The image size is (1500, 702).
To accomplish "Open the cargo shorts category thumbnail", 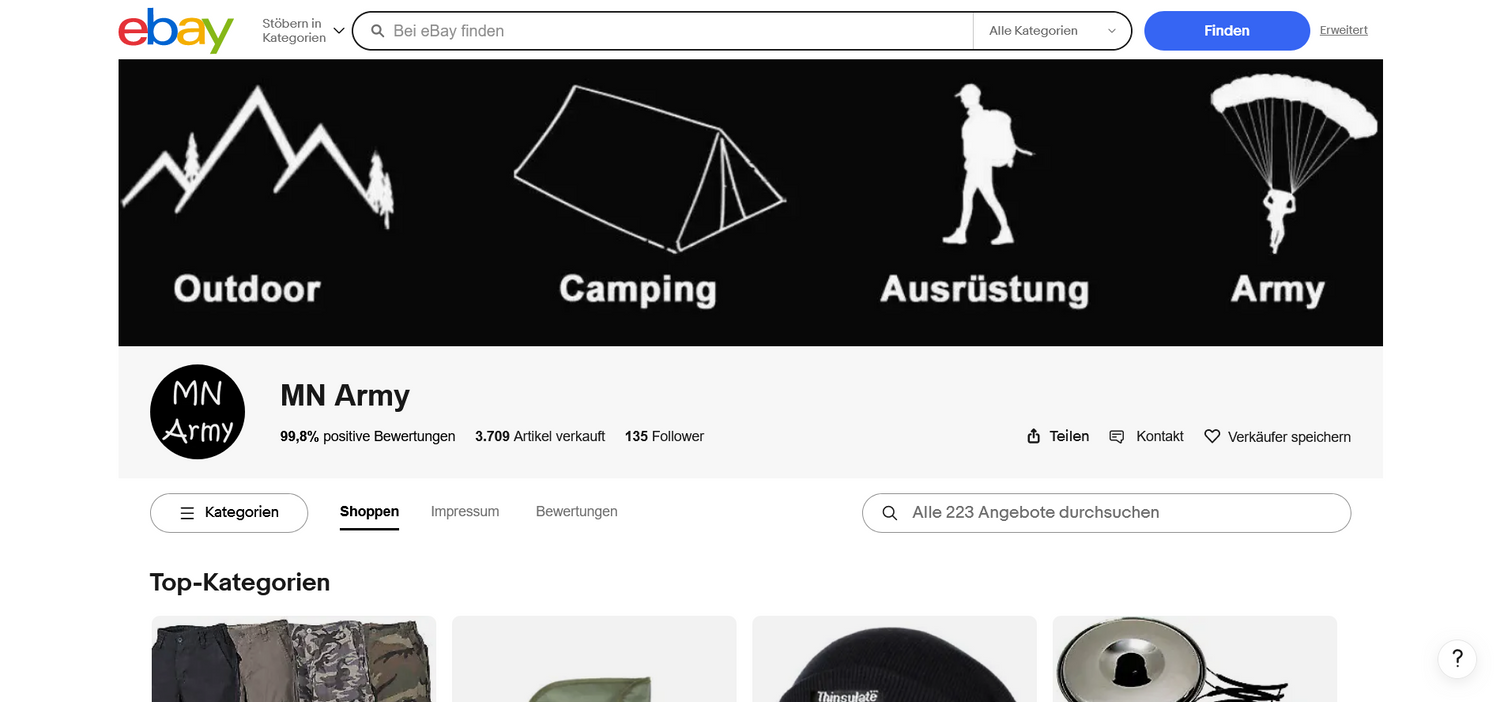I will click(x=294, y=659).
